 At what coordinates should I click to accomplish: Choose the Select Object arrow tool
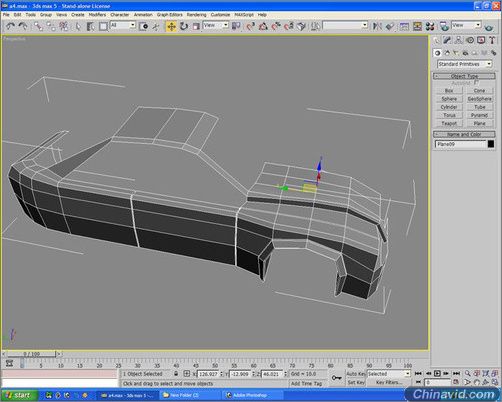click(78, 26)
